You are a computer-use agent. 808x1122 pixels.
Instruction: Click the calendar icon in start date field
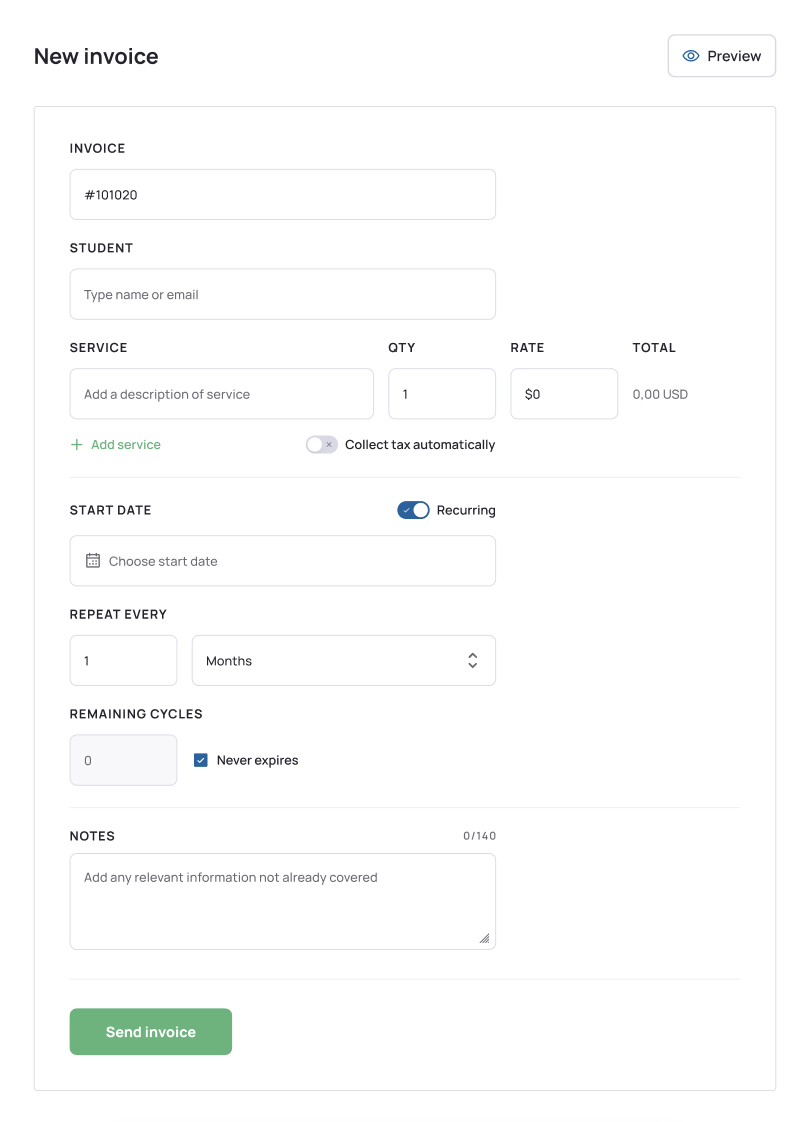click(93, 561)
